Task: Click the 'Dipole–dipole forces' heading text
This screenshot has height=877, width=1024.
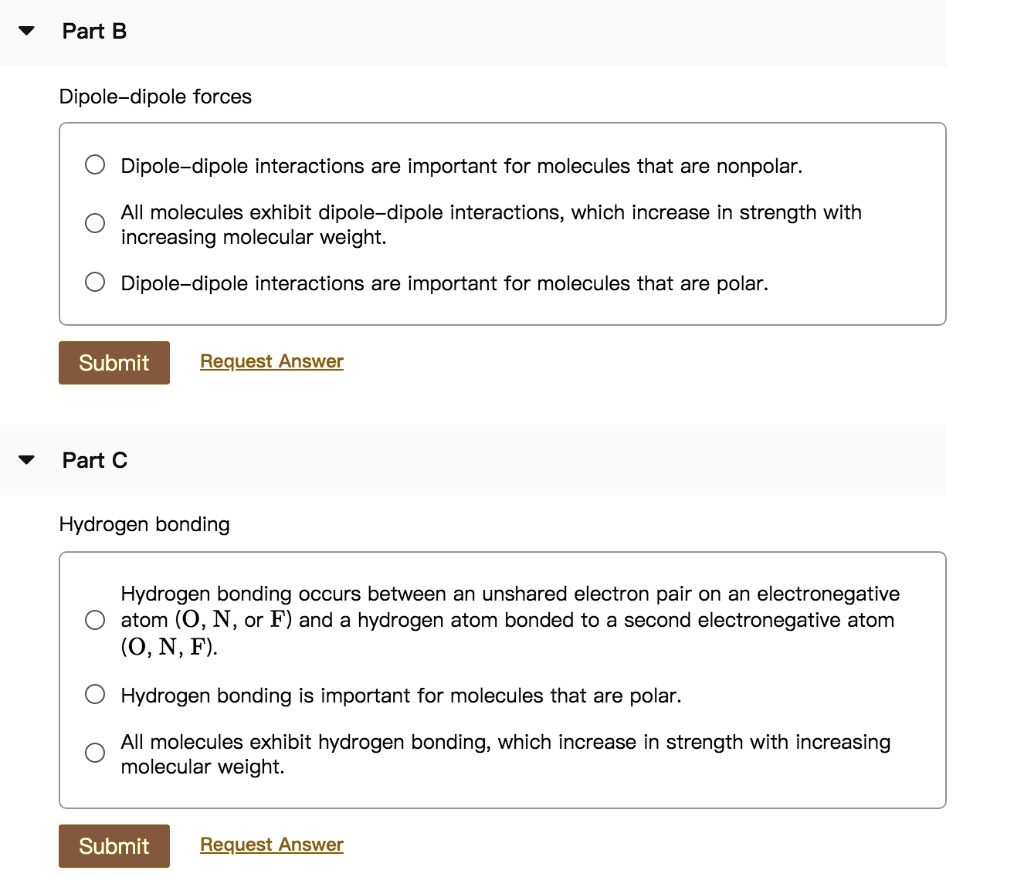Action: click(x=156, y=96)
